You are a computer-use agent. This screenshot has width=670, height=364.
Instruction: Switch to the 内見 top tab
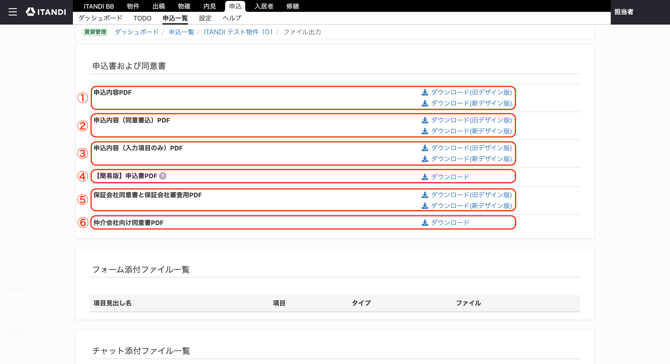(x=209, y=6)
